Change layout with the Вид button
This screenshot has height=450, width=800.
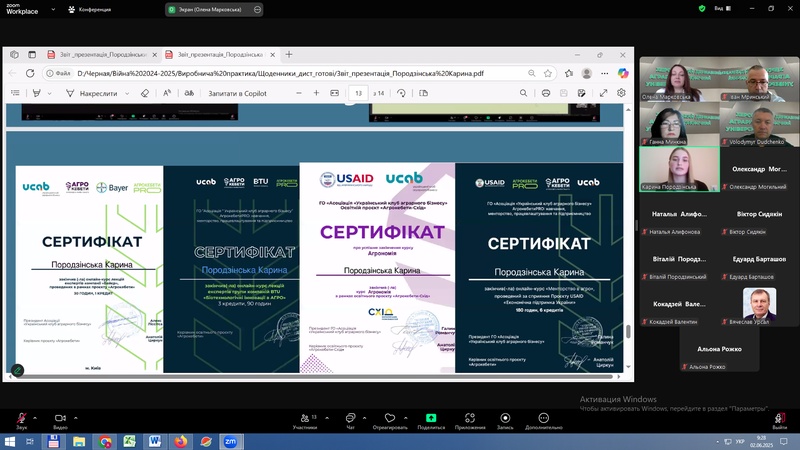[722, 9]
